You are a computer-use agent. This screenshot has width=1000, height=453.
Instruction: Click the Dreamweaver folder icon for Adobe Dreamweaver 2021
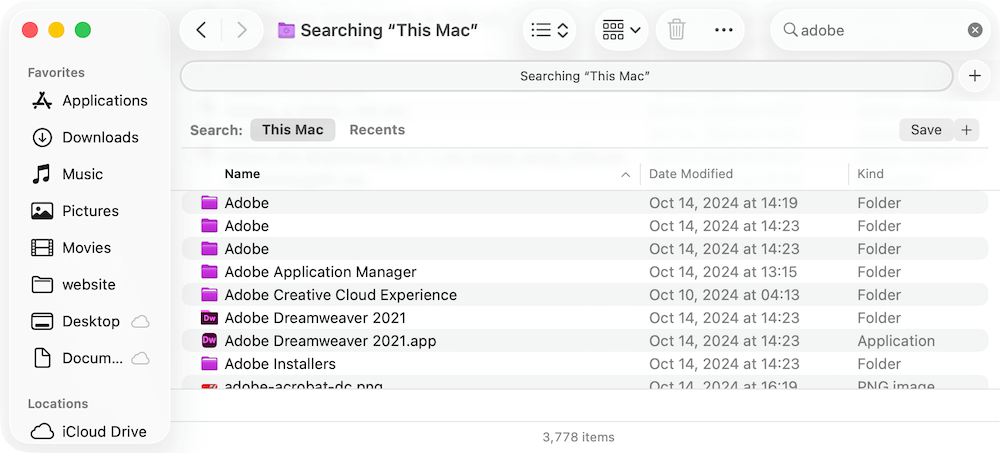[x=209, y=318]
